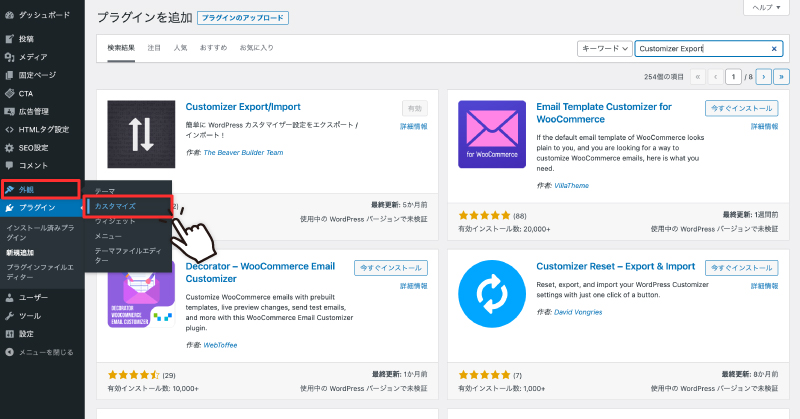Click the メニューを閉じる collapse arrow icon
800x419 pixels.
(x=9, y=352)
